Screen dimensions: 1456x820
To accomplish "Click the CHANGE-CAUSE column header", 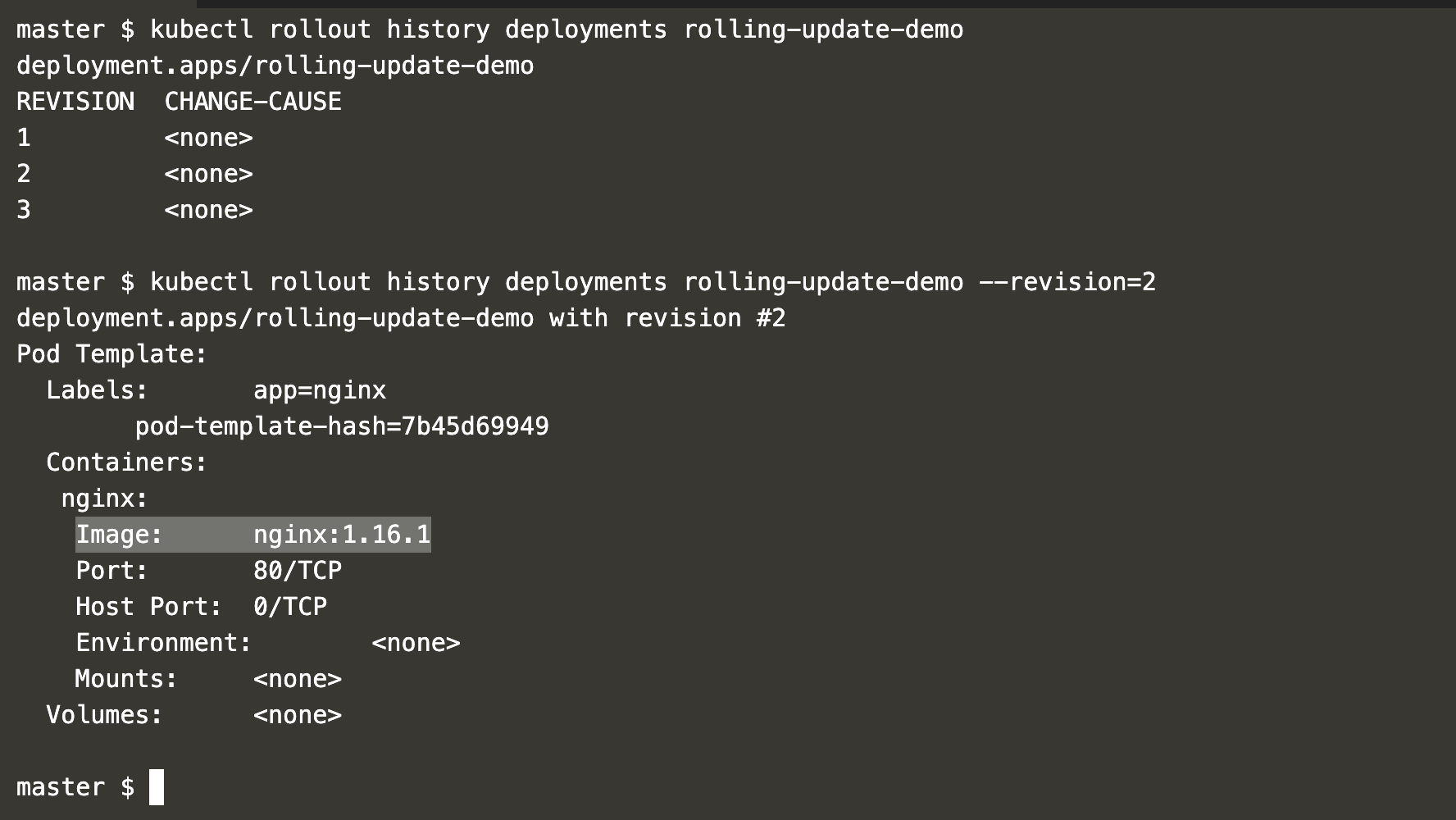I will [253, 102].
